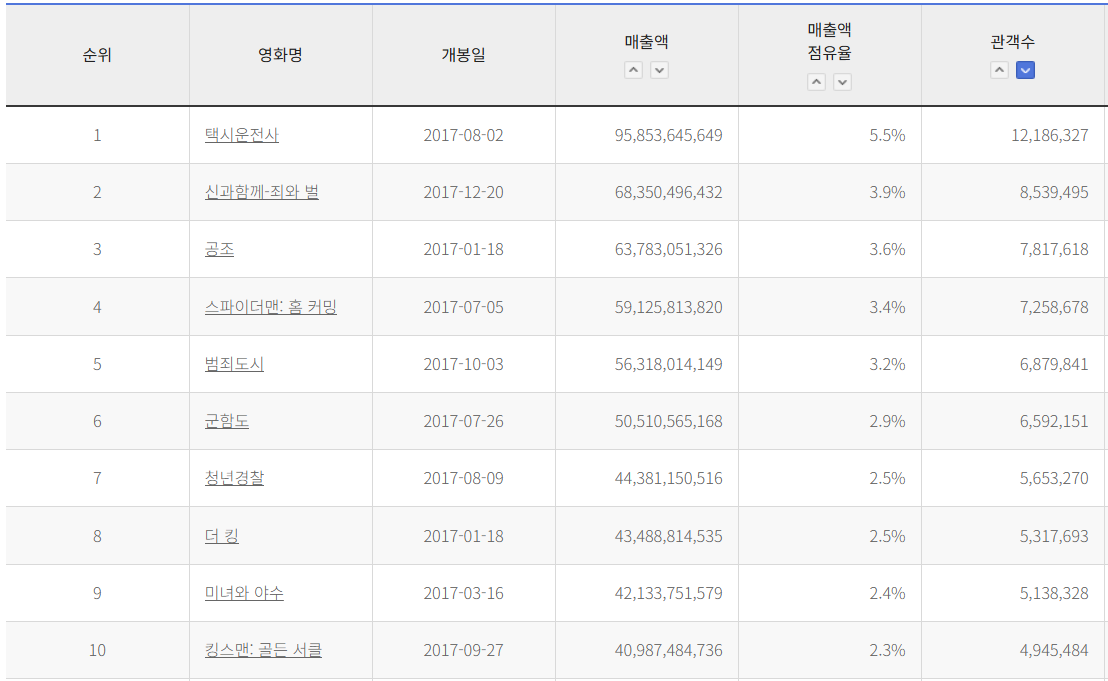Sort revenue share (매출액 점유율) descending
Viewport: 1108px width, 681px height.
click(x=843, y=82)
